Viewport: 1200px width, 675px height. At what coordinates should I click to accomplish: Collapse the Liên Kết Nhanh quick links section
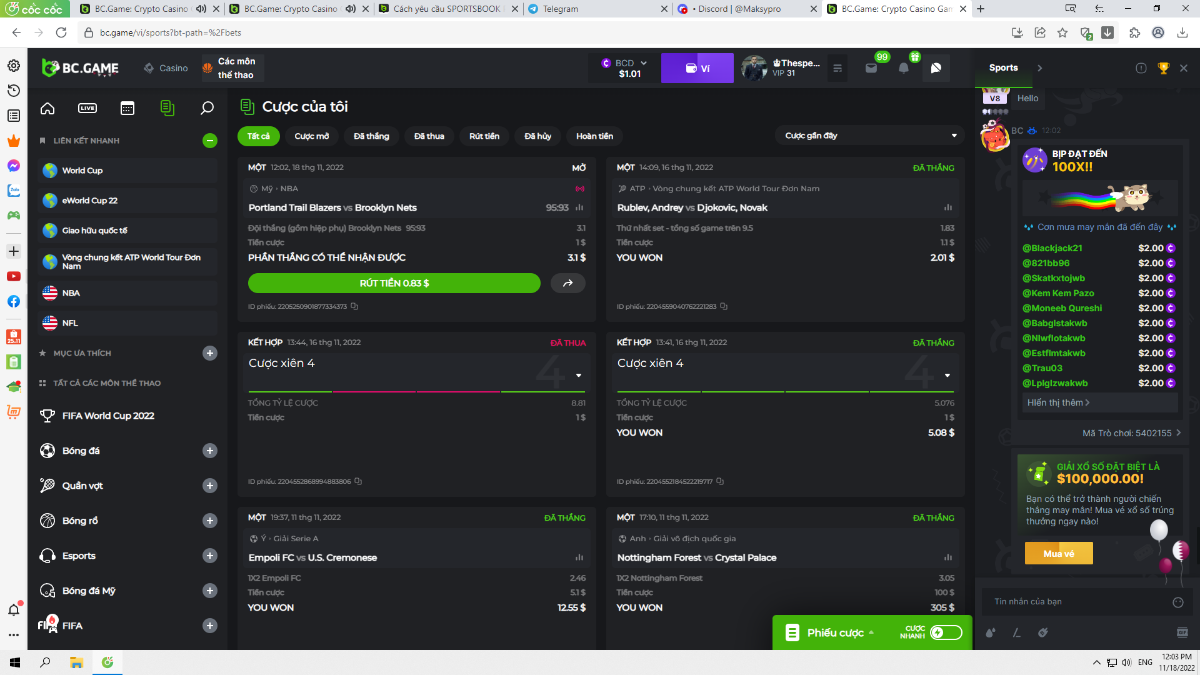[209, 141]
